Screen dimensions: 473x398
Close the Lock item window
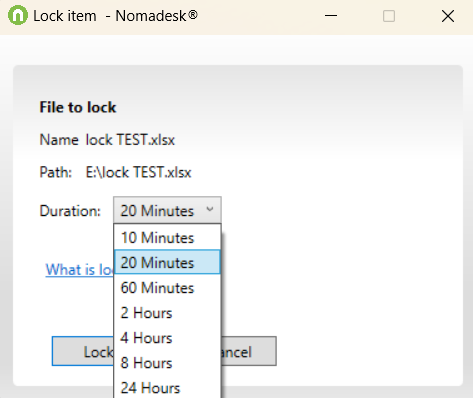click(448, 16)
